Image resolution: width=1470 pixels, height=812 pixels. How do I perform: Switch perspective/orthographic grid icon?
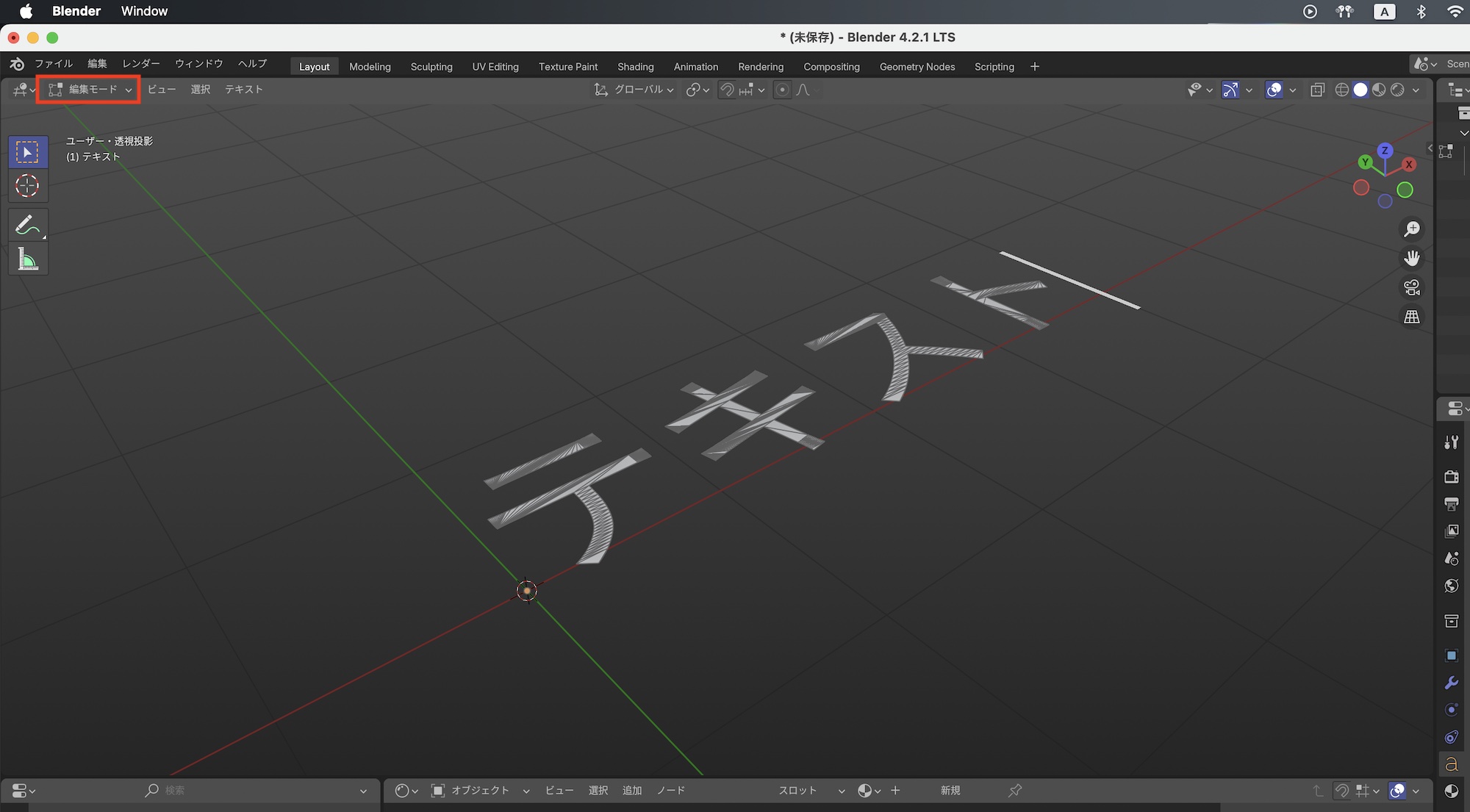click(1411, 317)
